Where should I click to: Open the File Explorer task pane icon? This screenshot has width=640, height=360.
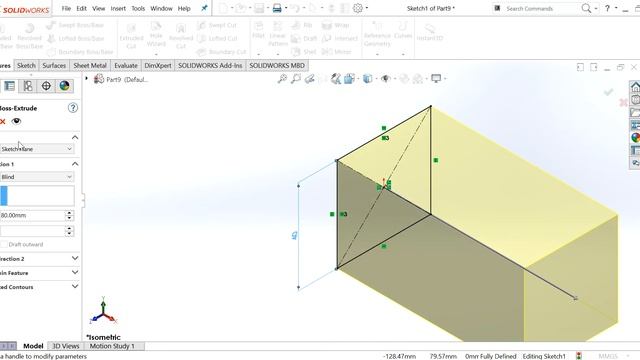[635, 112]
